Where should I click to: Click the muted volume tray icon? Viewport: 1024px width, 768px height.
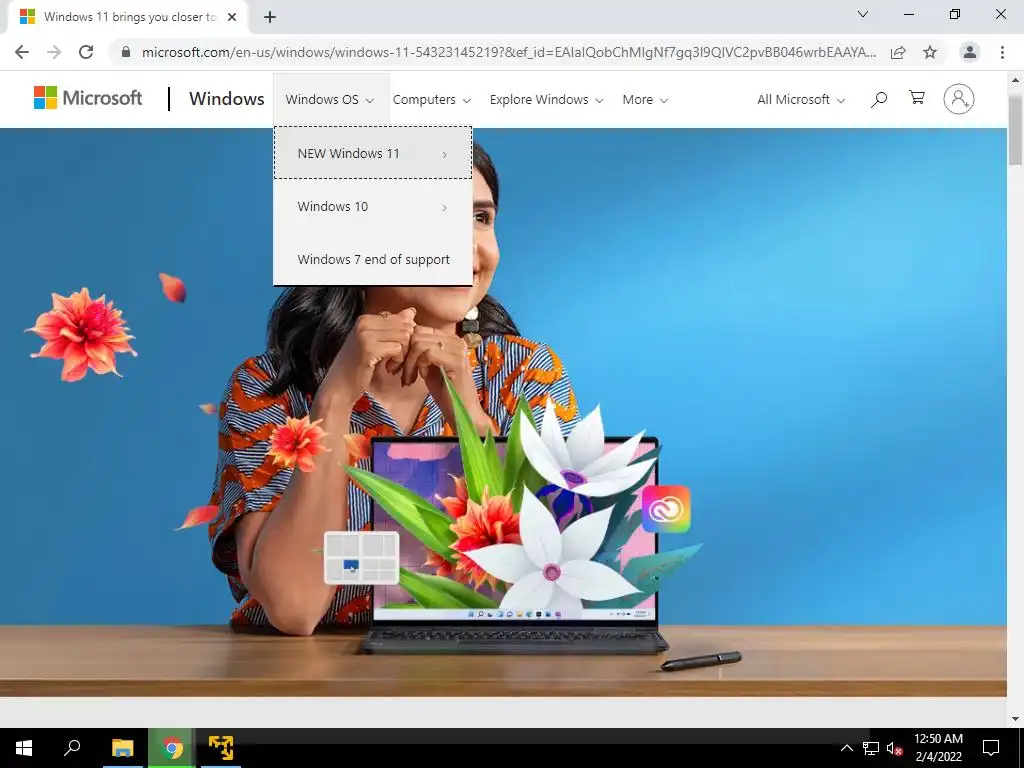tap(894, 748)
